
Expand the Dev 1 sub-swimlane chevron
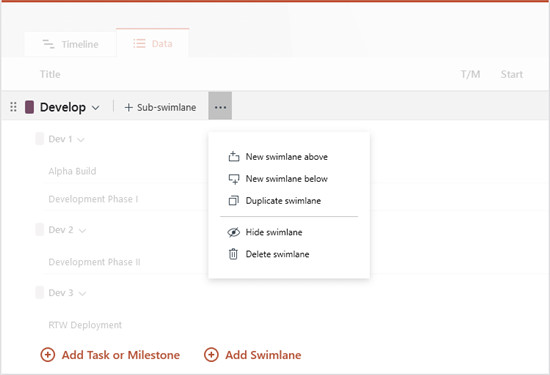(81, 140)
